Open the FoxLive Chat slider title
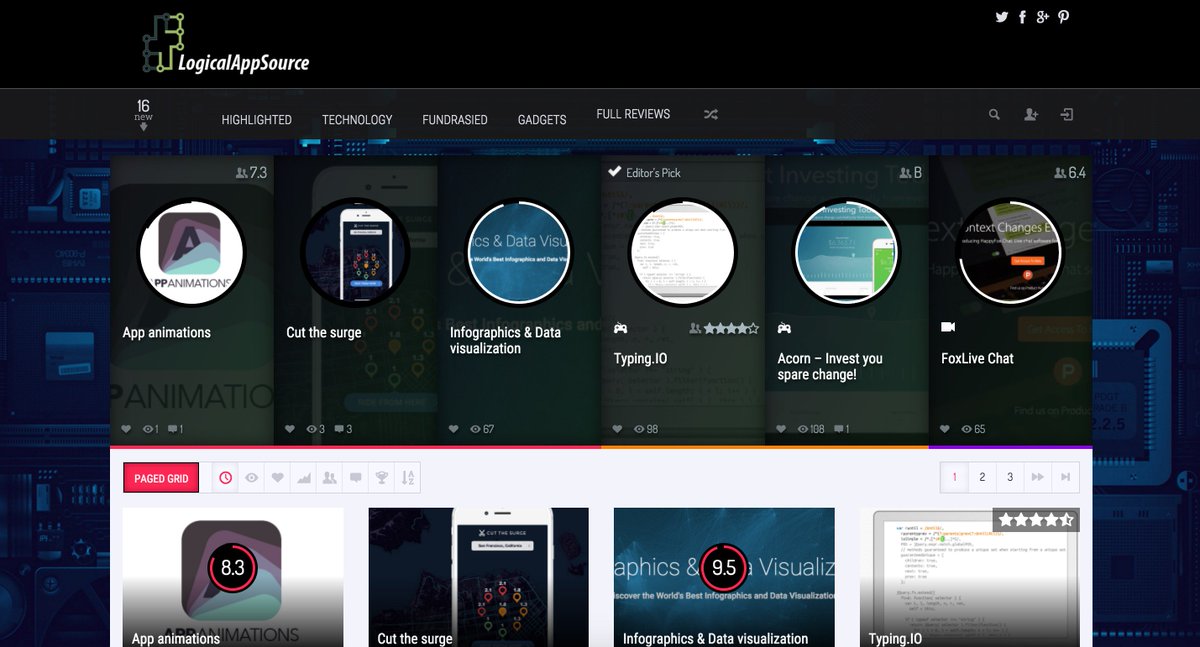1200x647 pixels. pyautogui.click(x=977, y=358)
